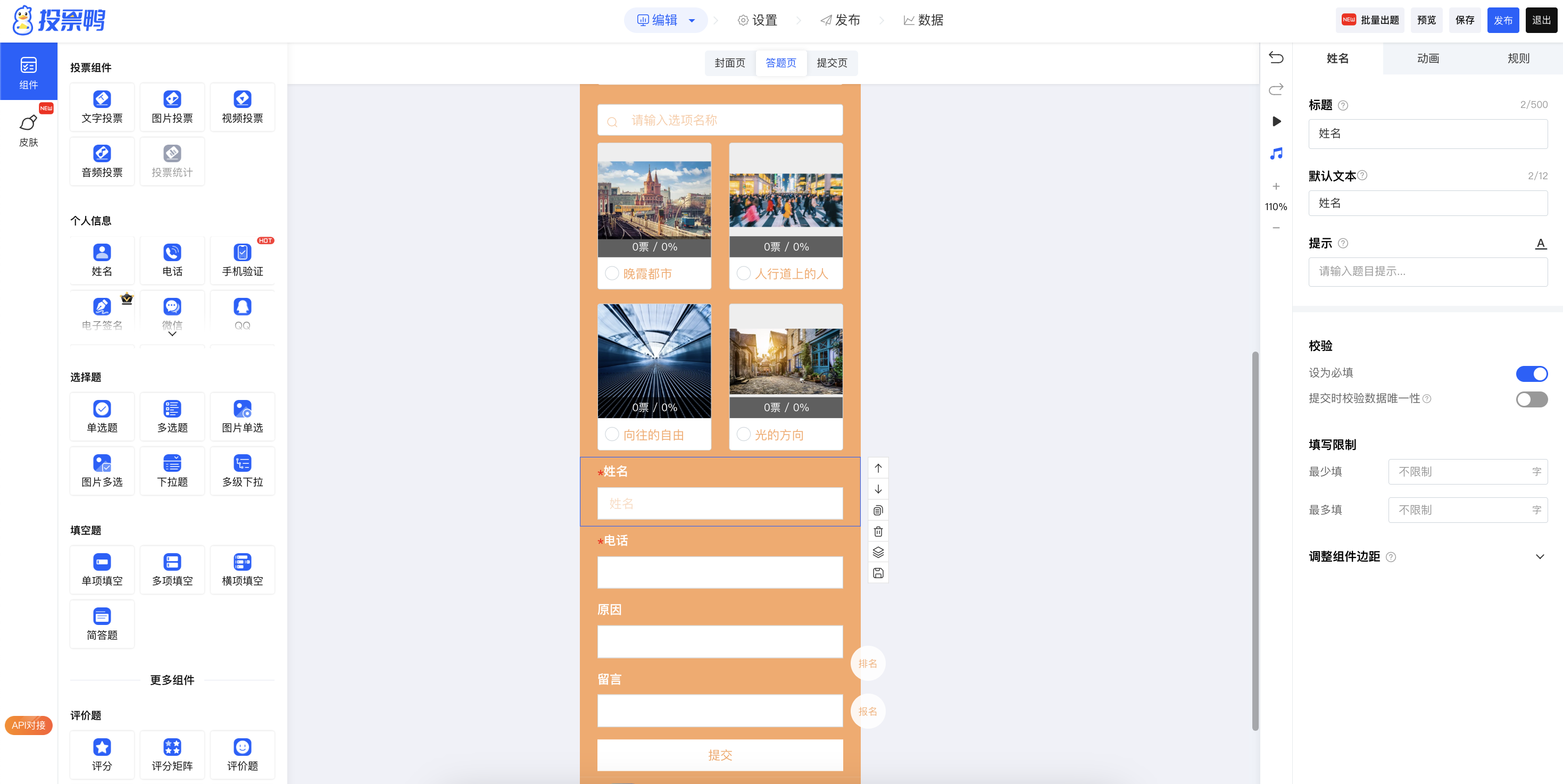Viewport: 1563px width, 784px height.
Task: Select the 晚霞都市 radio option
Action: [612, 274]
